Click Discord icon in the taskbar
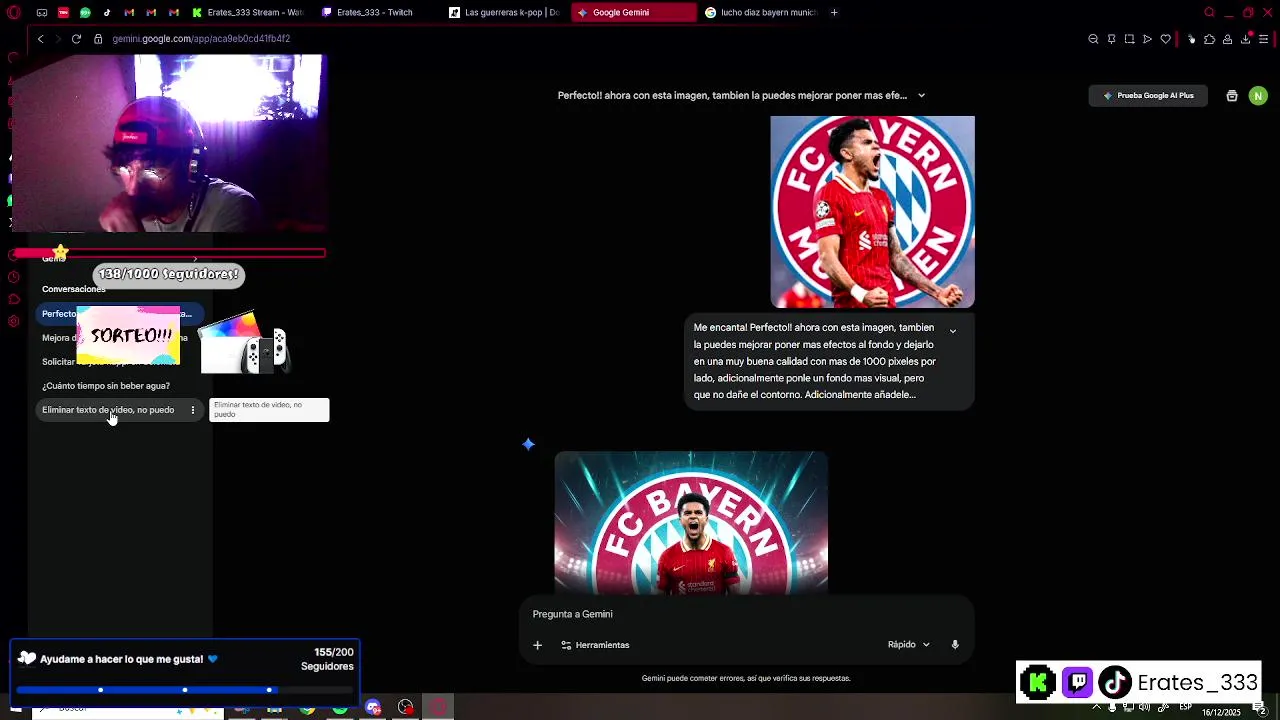Viewport: 1280px width, 720px height. click(373, 708)
